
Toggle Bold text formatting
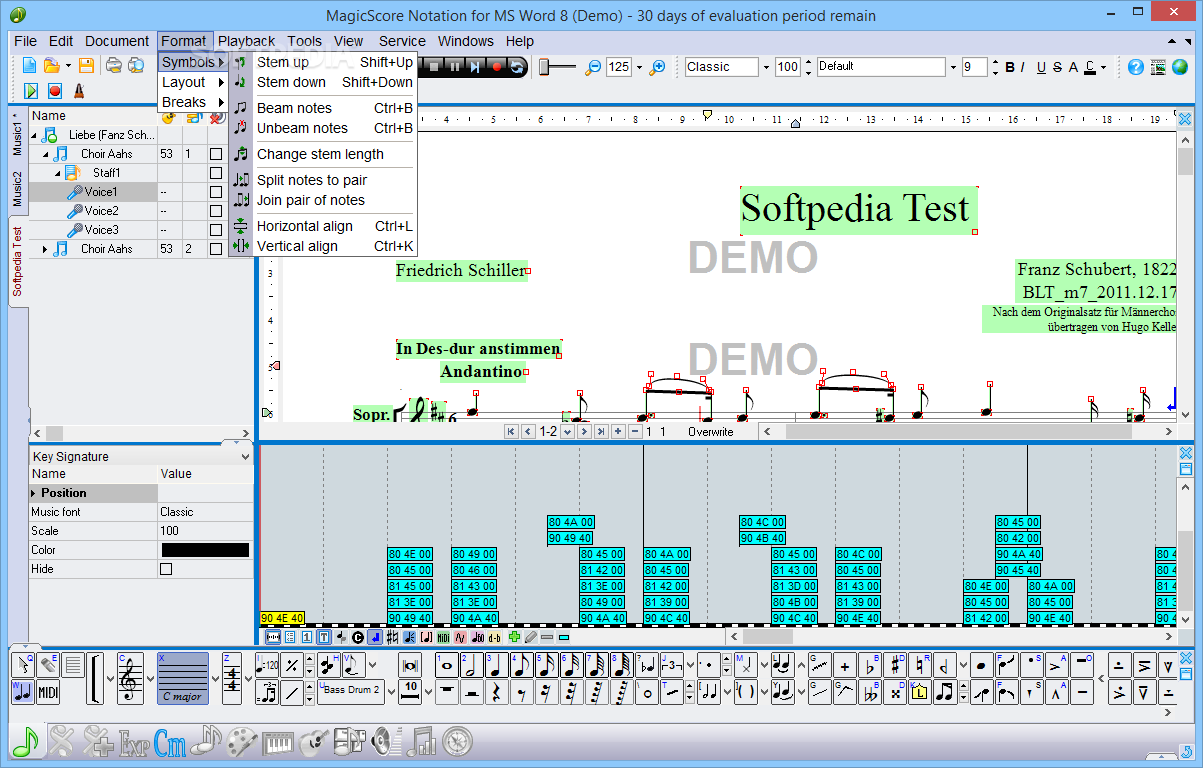tap(1010, 67)
